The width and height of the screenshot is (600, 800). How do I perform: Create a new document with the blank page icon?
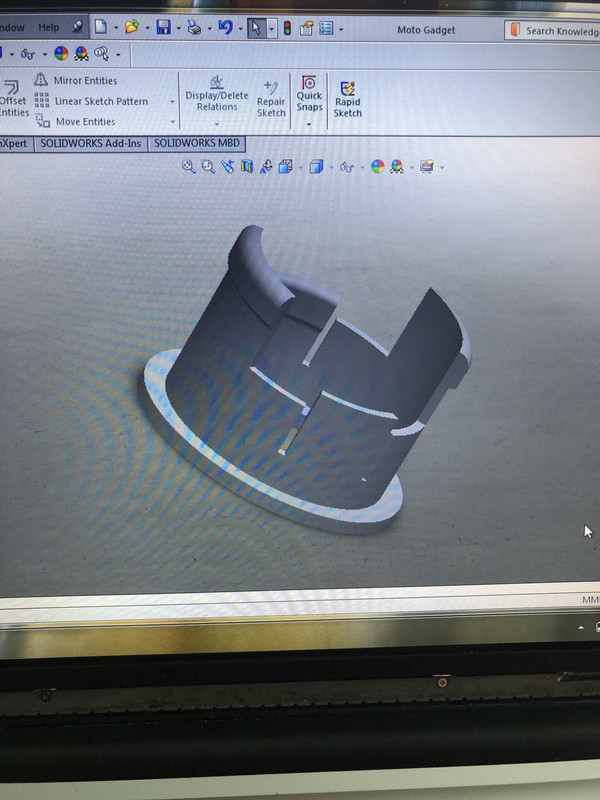click(101, 27)
